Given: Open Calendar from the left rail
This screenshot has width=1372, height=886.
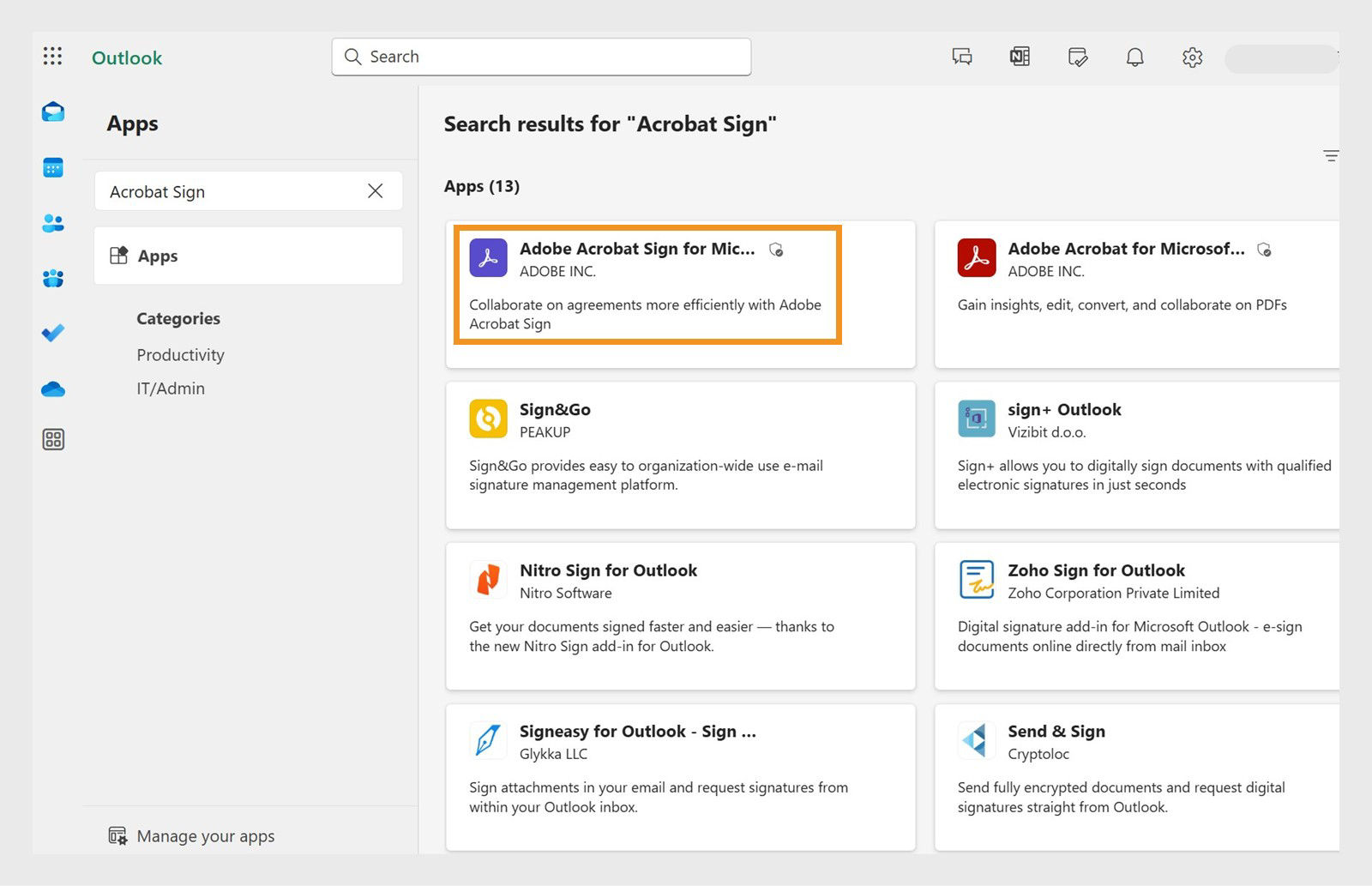Looking at the screenshot, I should [53, 167].
